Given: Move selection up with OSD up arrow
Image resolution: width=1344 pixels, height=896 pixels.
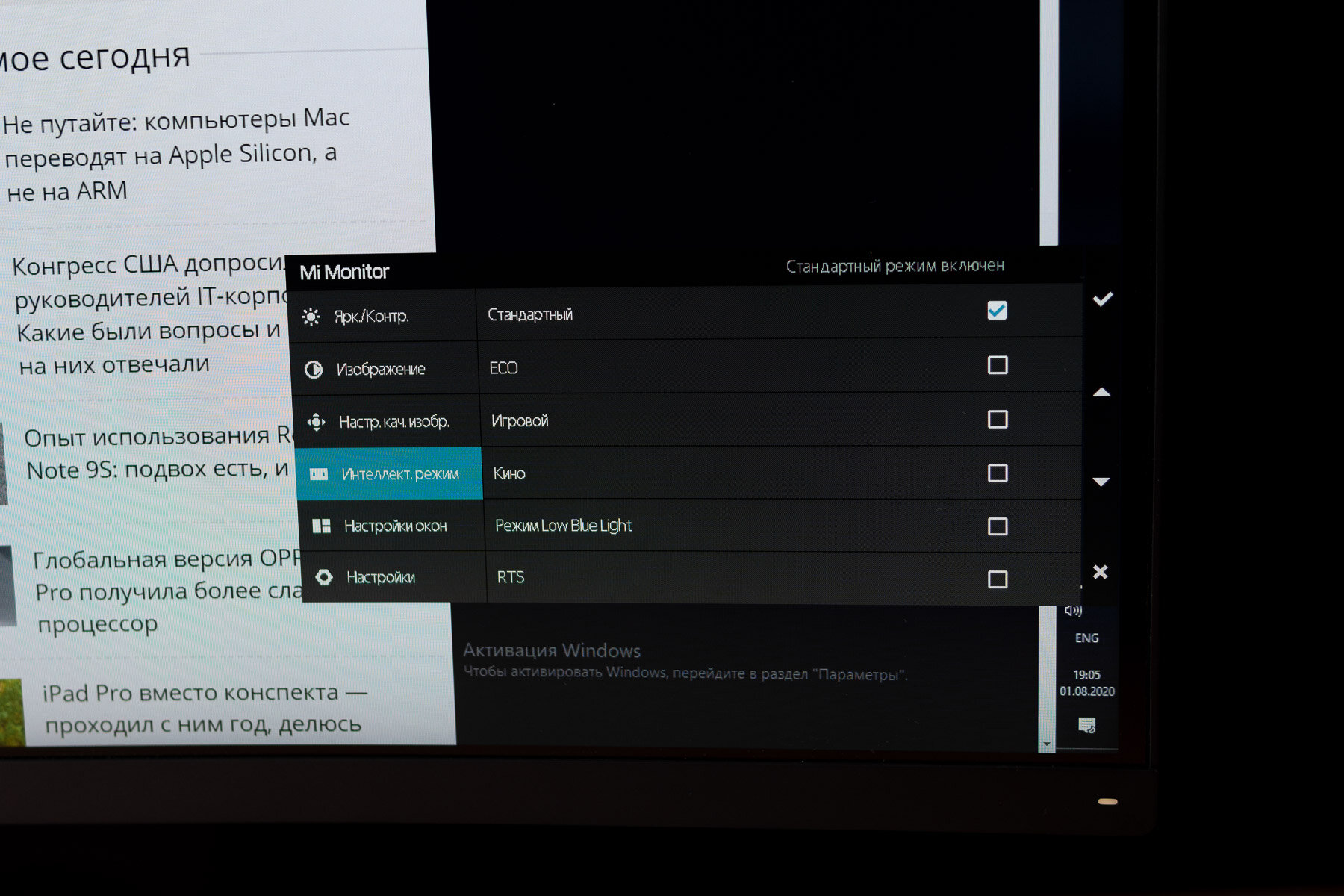Looking at the screenshot, I should point(1101,392).
